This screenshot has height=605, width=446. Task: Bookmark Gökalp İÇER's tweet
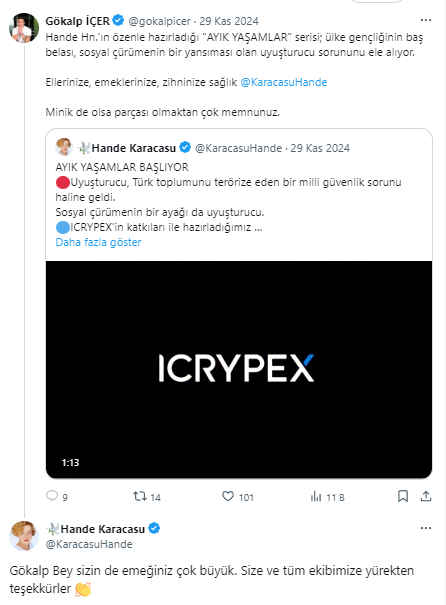click(x=403, y=496)
